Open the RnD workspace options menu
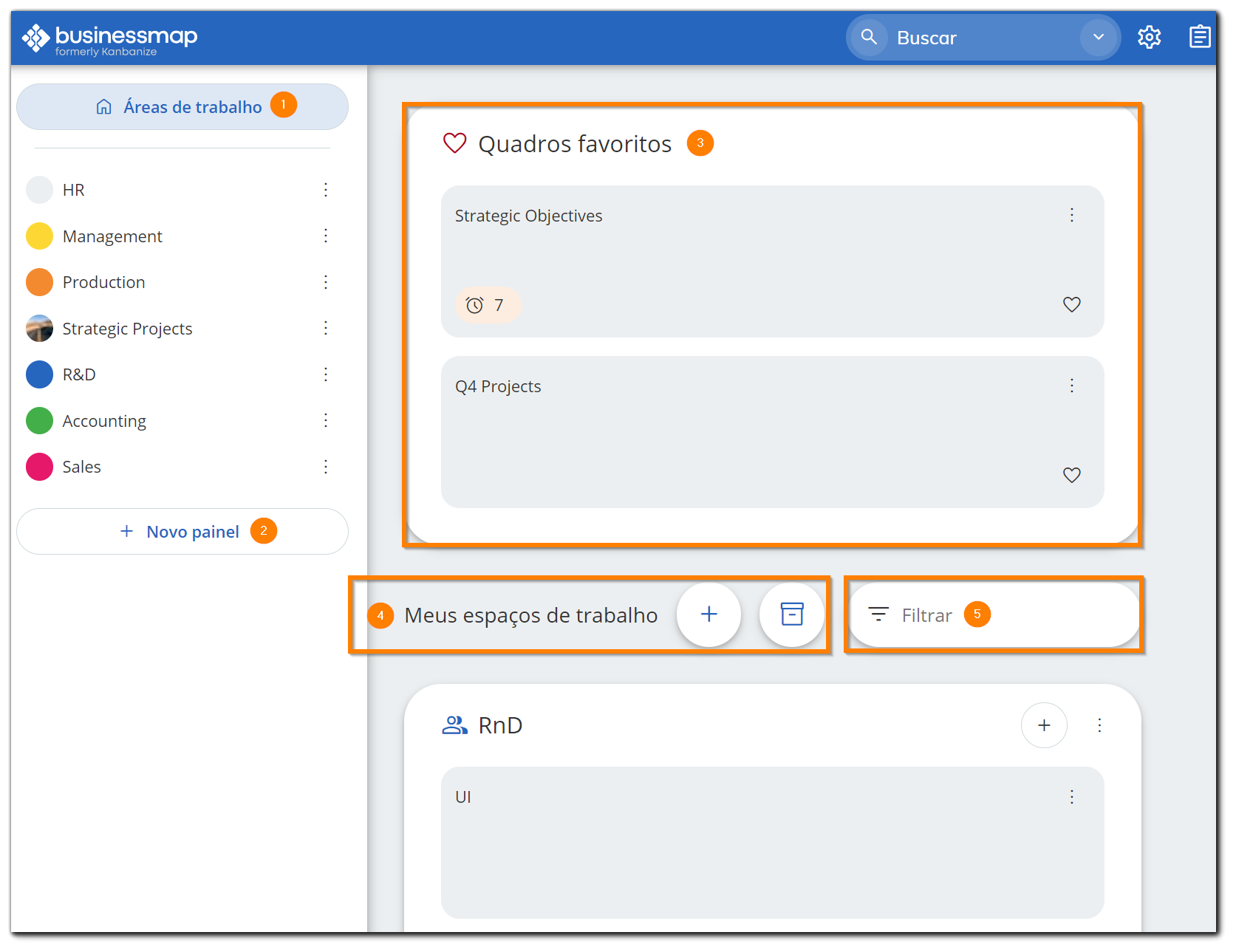Viewport: 1236px width, 952px height. coord(1099,725)
